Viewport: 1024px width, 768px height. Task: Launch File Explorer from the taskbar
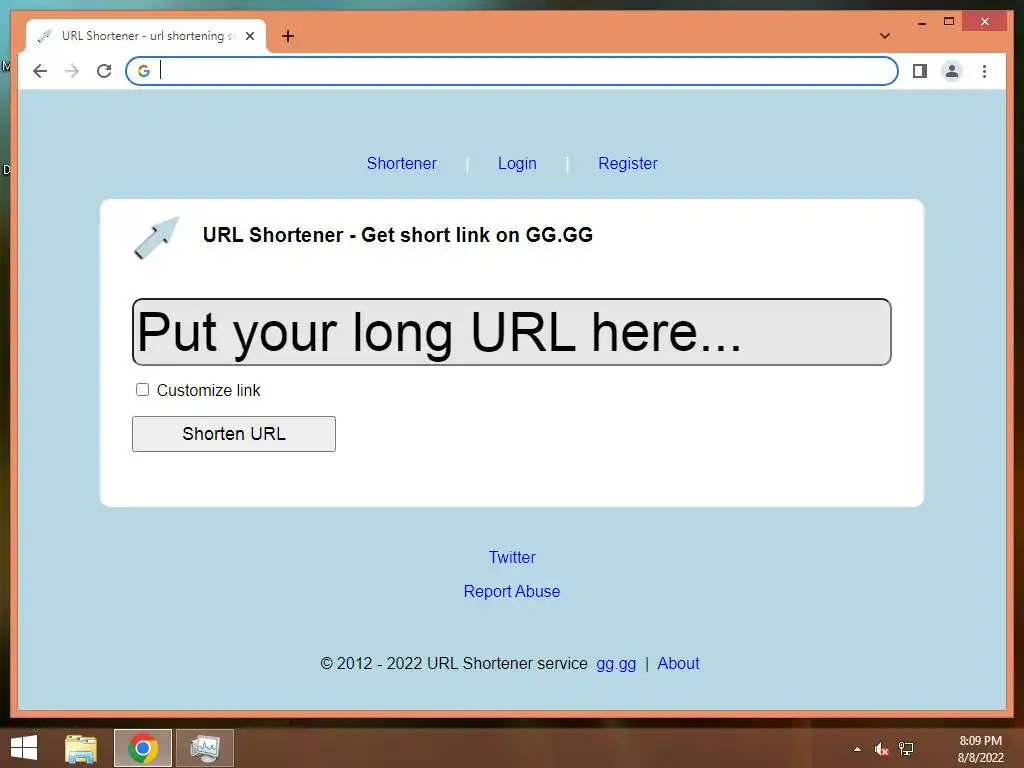(x=81, y=748)
